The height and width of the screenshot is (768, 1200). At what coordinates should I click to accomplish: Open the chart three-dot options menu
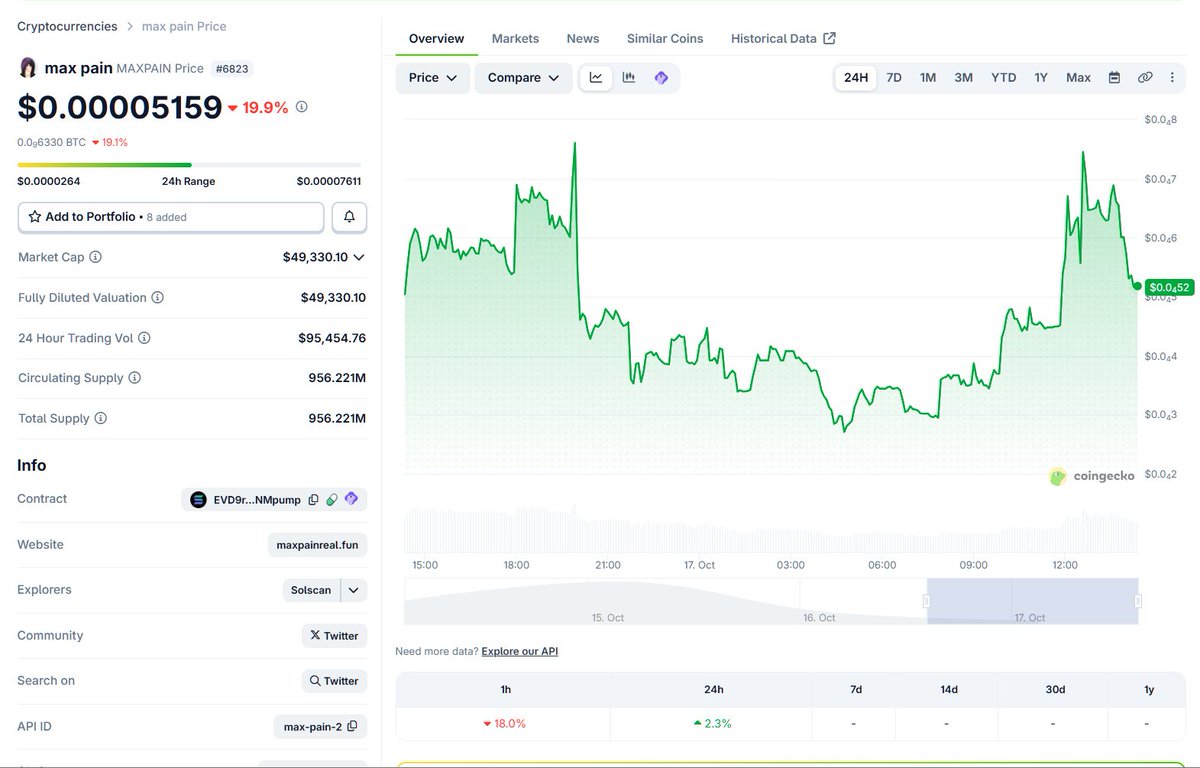(1172, 78)
